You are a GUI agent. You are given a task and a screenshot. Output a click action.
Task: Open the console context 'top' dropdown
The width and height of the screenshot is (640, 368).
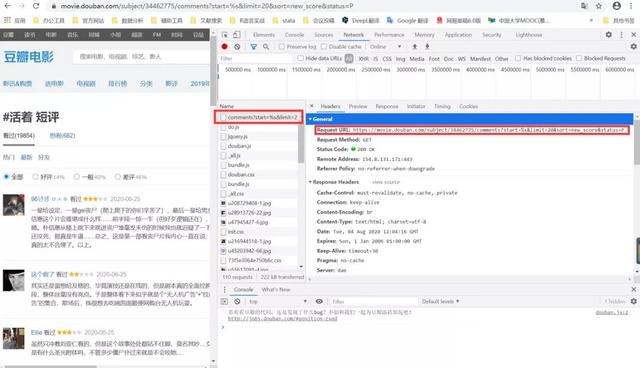pyautogui.click(x=277, y=301)
